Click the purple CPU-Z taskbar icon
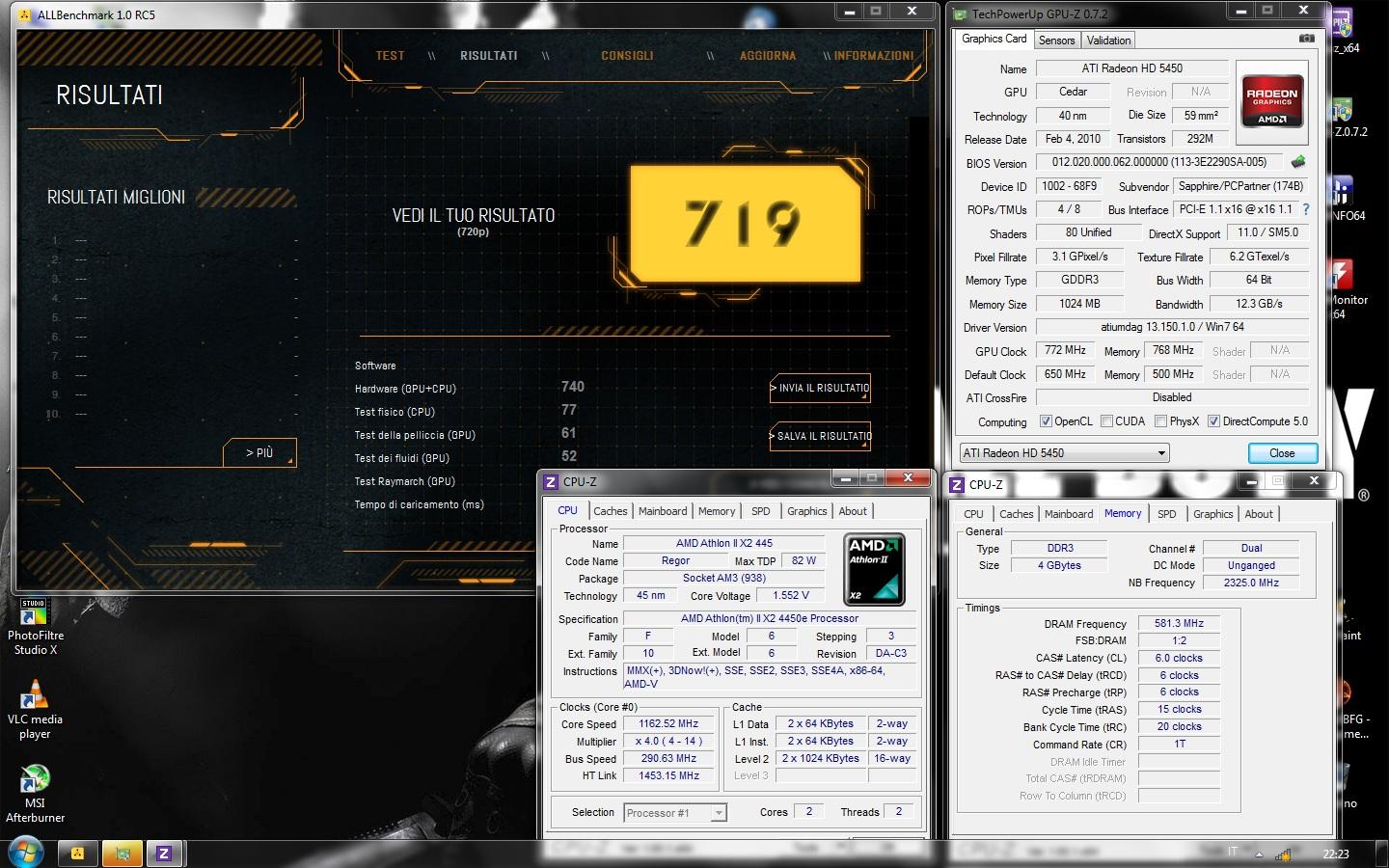 click(x=164, y=853)
